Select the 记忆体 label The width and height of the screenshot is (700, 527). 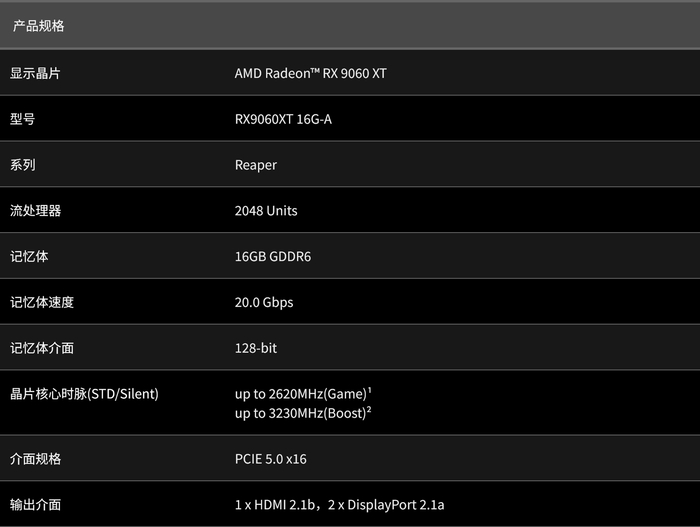pyautogui.click(x=29, y=256)
